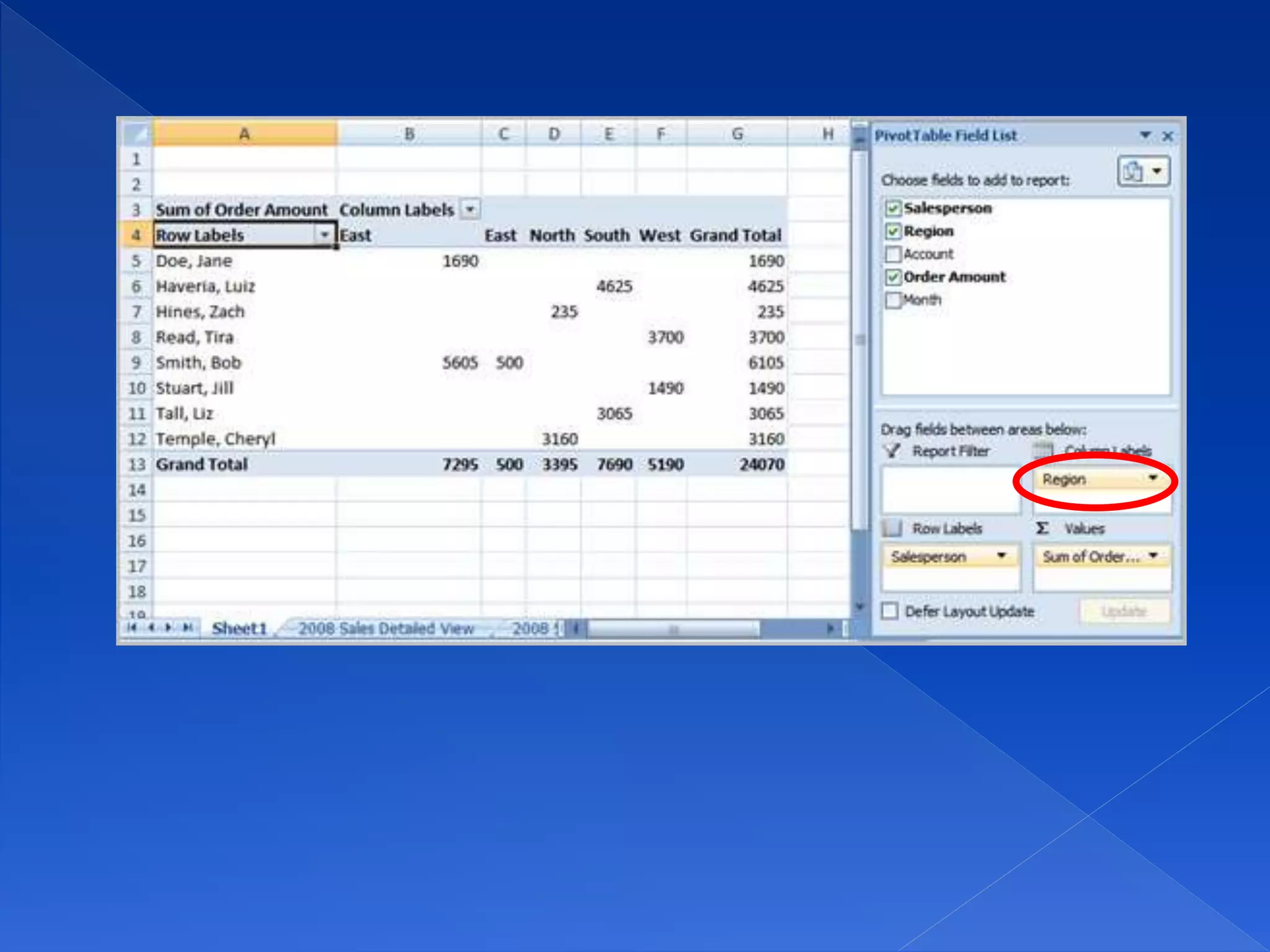Open the Column Labels filter dropdown
This screenshot has height=952, width=1270.
pos(471,209)
